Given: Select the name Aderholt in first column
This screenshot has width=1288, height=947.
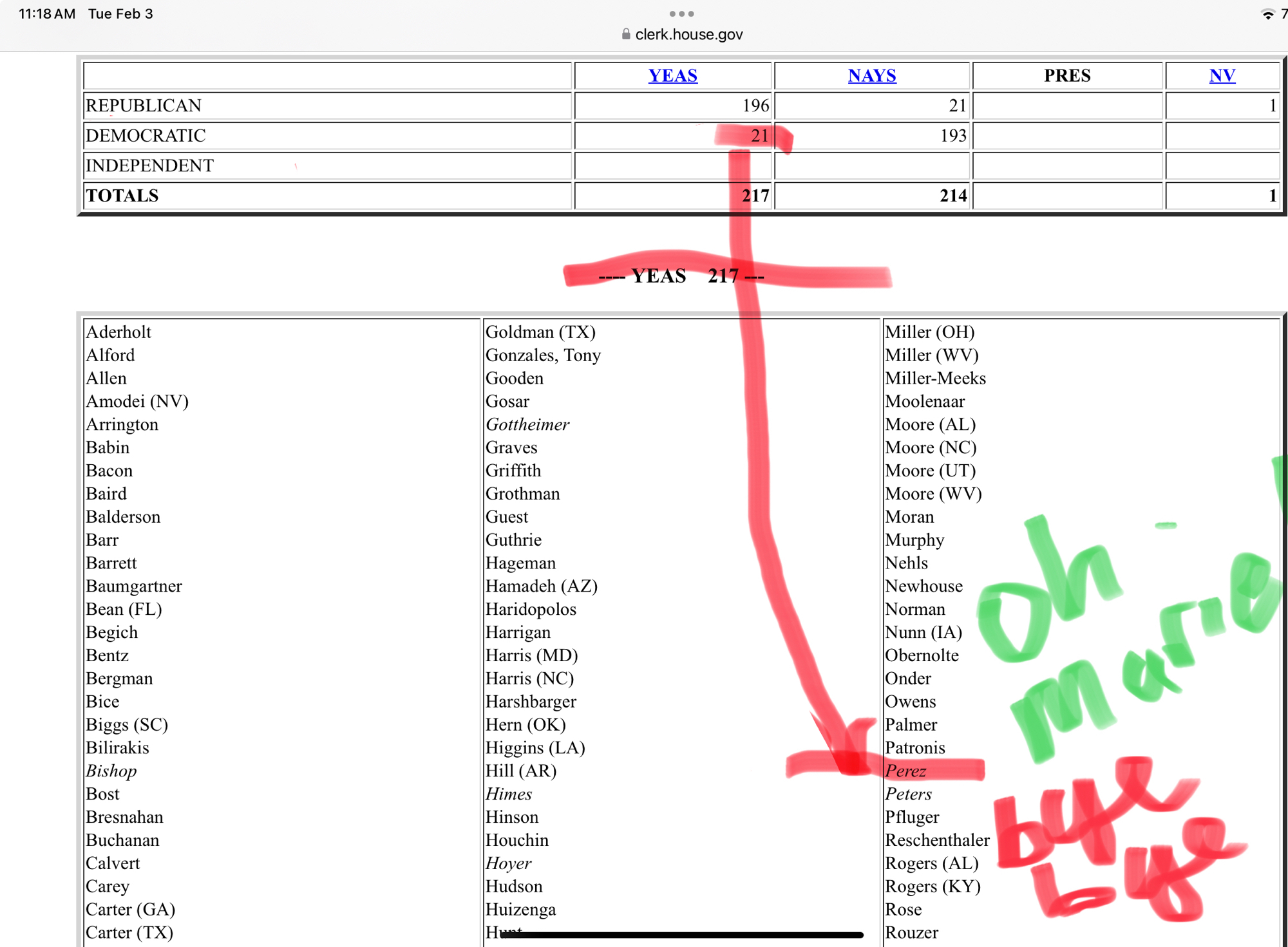Looking at the screenshot, I should click(x=118, y=332).
